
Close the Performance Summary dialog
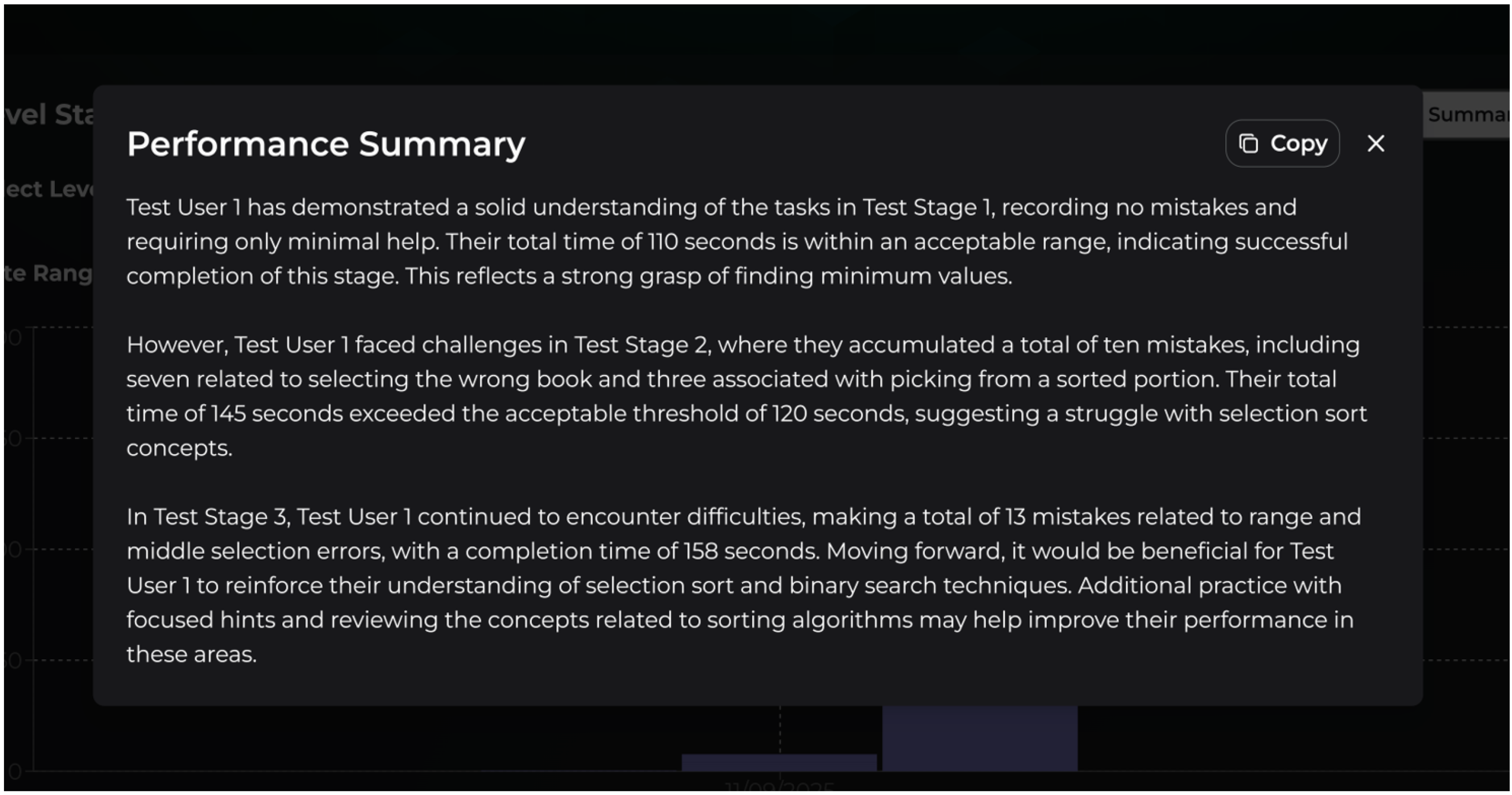[1375, 144]
